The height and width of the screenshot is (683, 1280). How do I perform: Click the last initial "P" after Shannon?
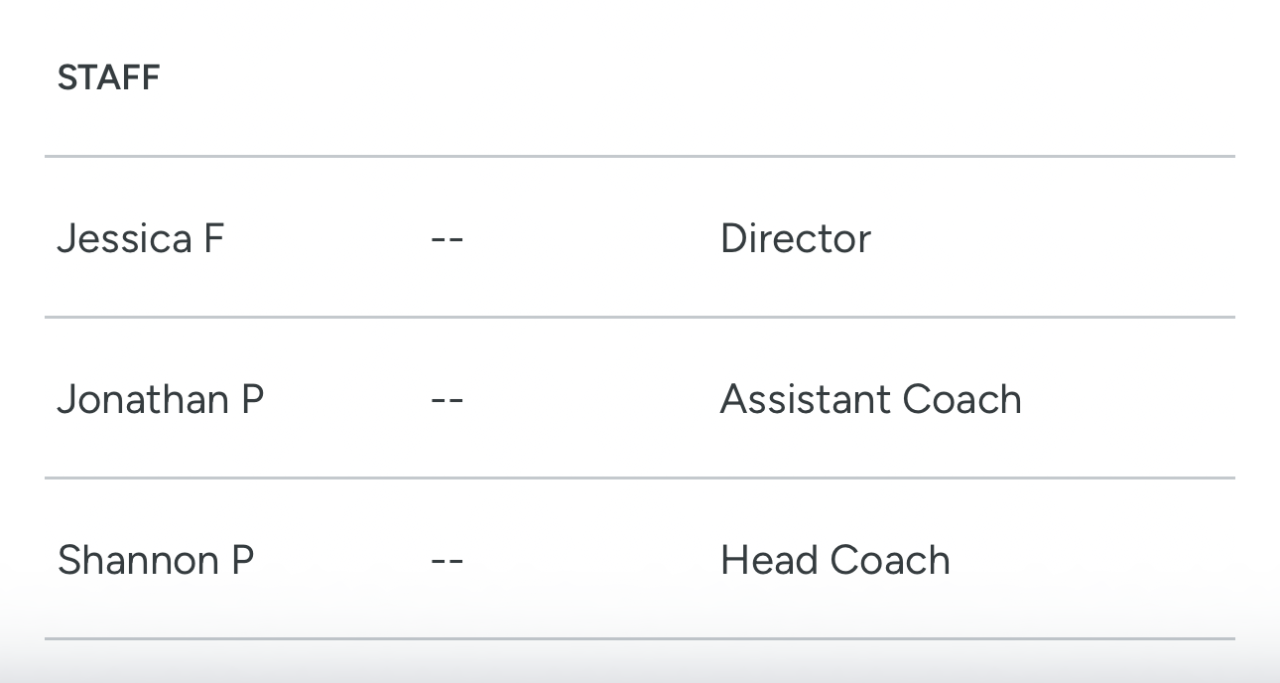tap(243, 560)
